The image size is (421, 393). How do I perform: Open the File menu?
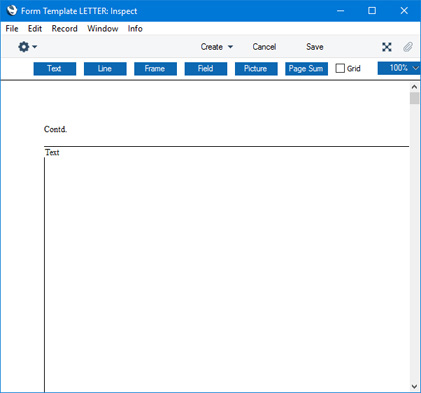[x=12, y=29]
